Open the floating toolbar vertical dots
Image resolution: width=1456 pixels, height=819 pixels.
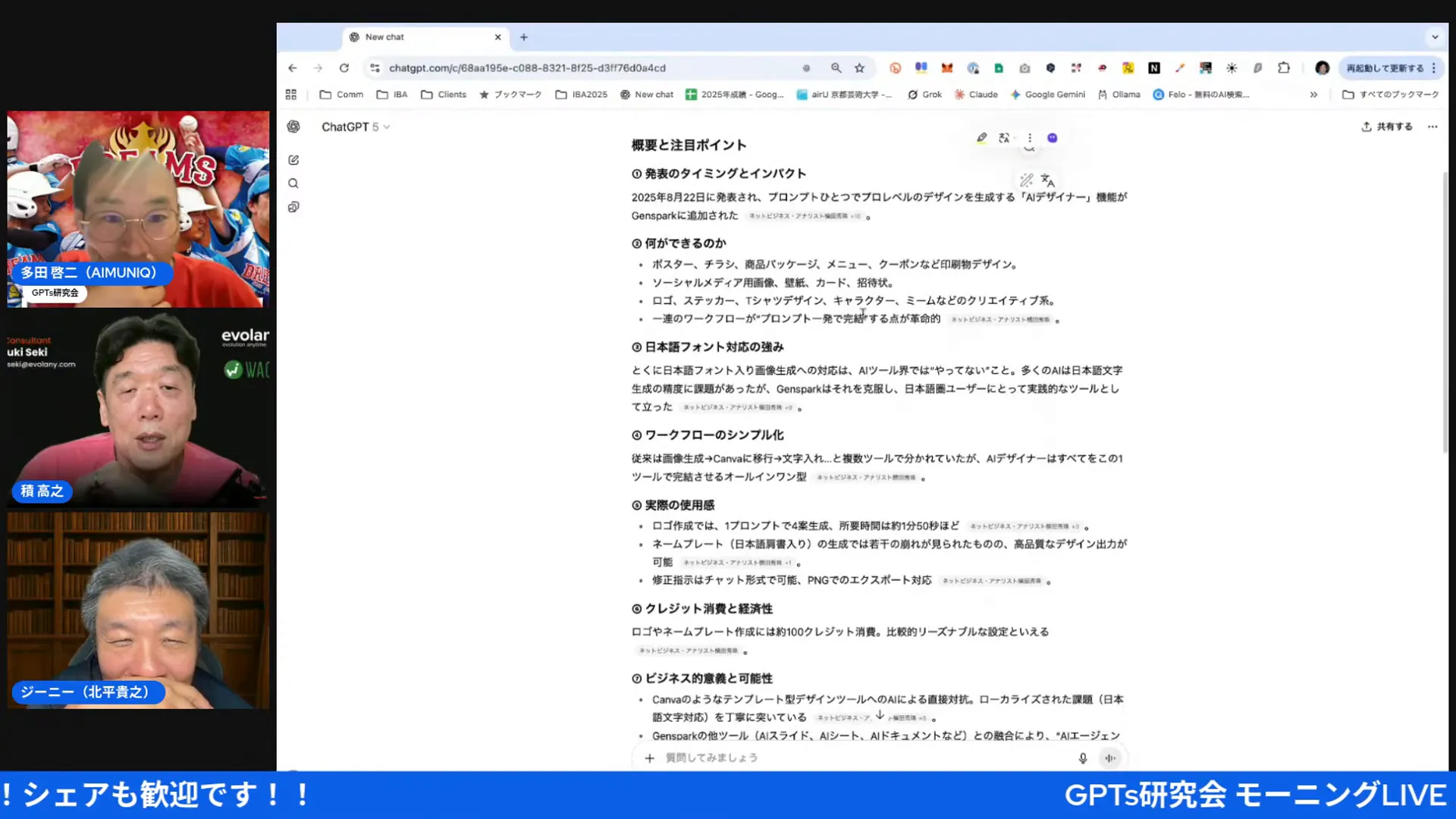[1030, 138]
